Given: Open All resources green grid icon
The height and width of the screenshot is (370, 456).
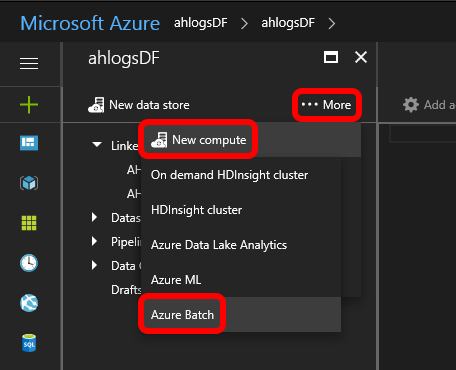Looking at the screenshot, I should [29, 223].
